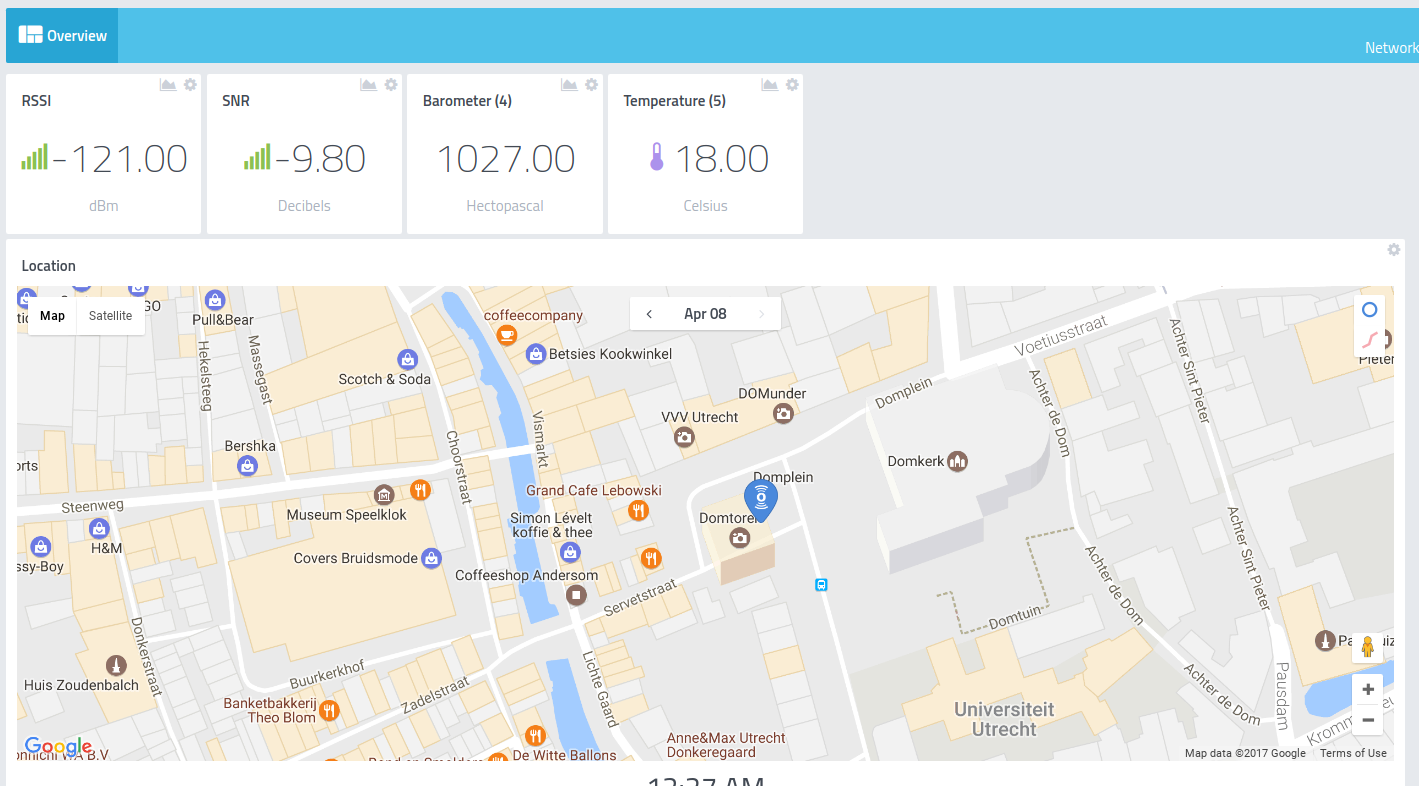This screenshot has height=786, width=1419.
Task: Click Museum Speelklok museum icon
Action: tap(383, 494)
